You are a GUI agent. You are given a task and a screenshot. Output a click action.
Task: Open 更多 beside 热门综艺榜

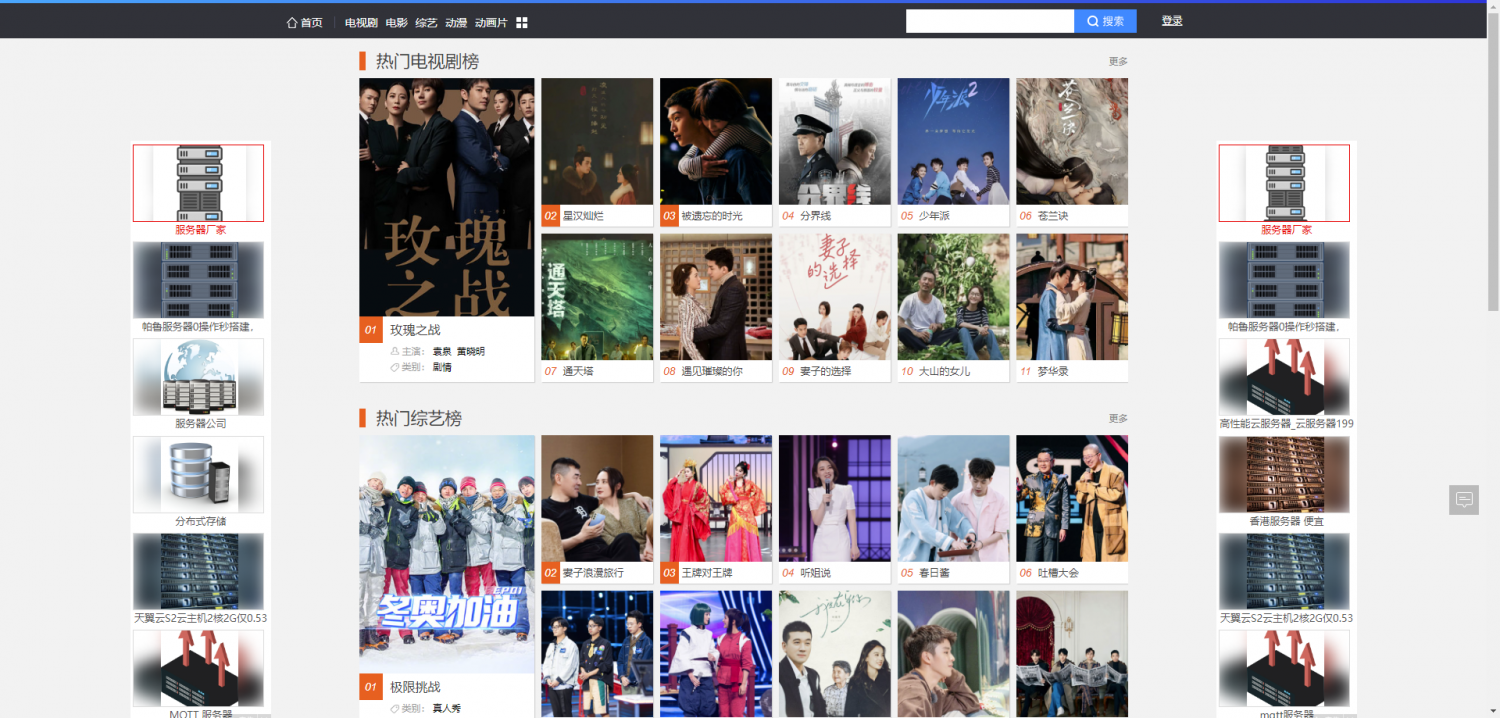(1118, 419)
